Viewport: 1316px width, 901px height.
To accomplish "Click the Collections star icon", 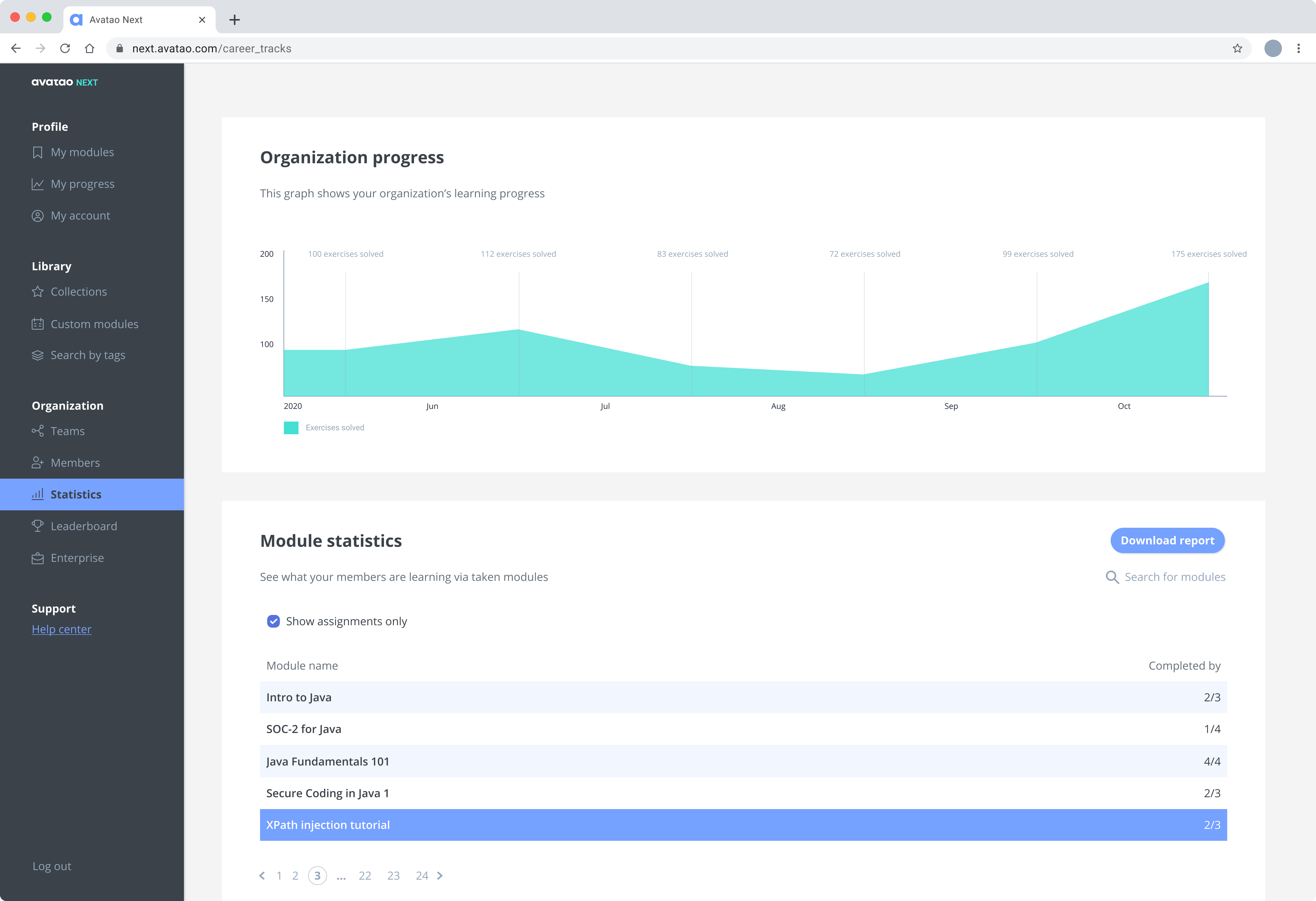I will tap(37, 291).
